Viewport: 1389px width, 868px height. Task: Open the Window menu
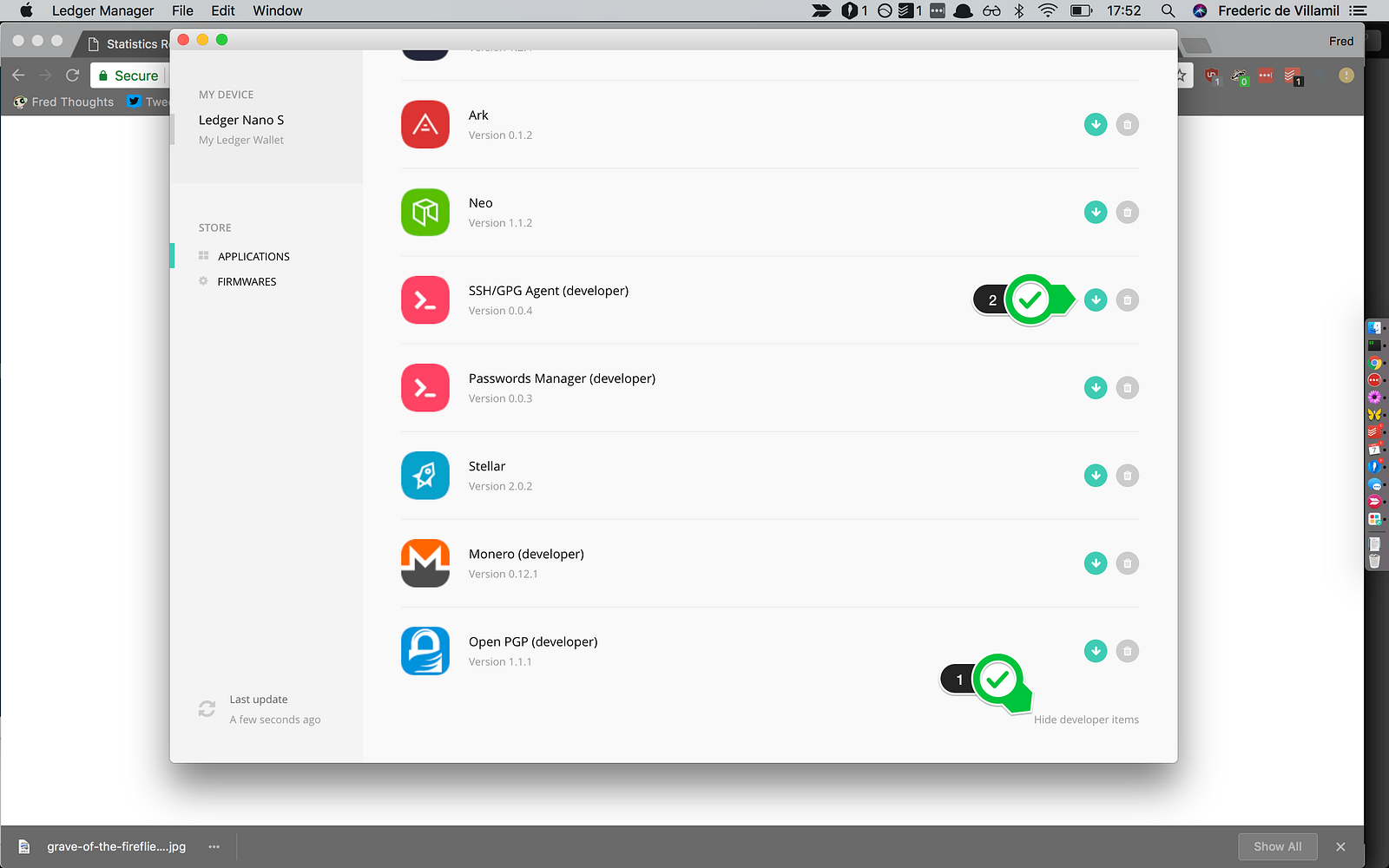click(278, 10)
